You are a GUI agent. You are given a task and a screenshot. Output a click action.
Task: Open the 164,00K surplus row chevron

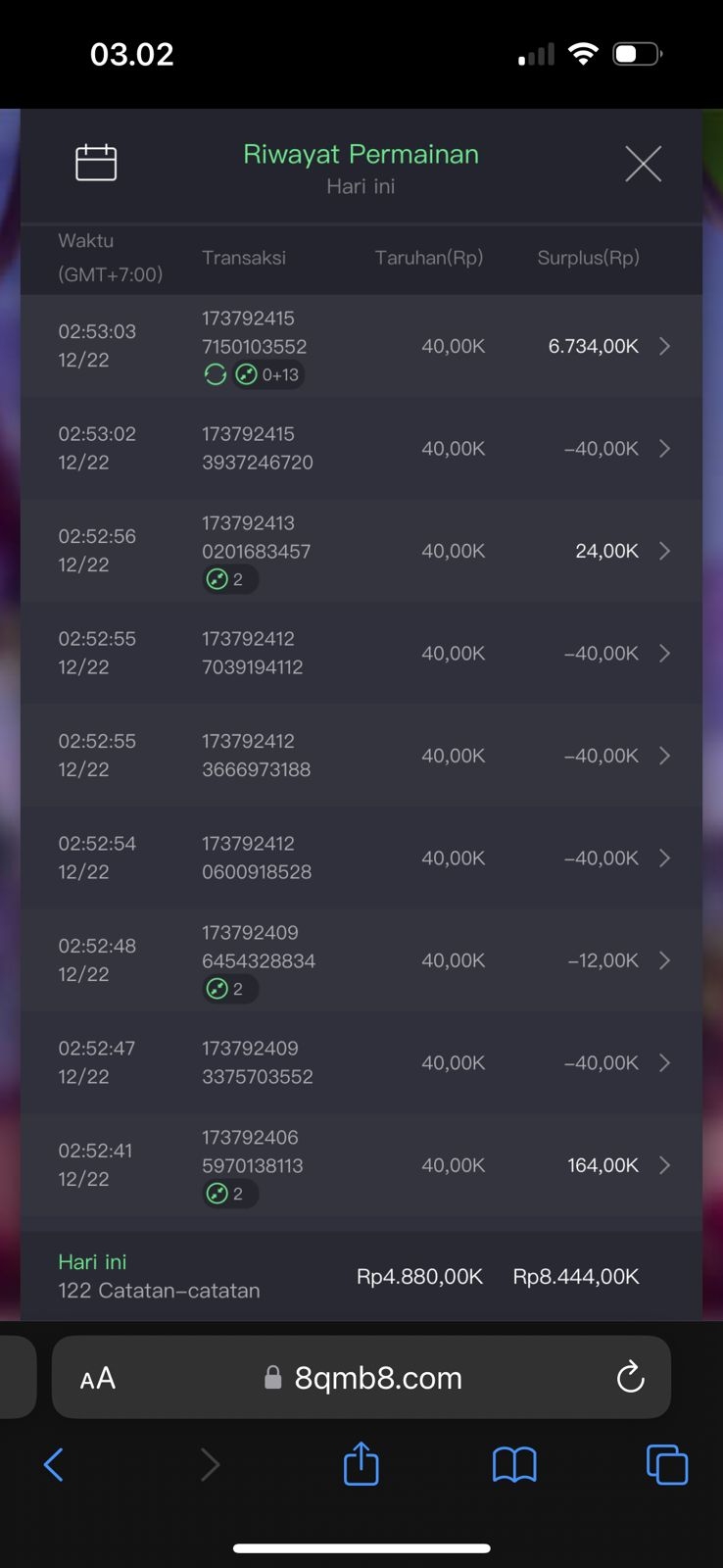[664, 1165]
